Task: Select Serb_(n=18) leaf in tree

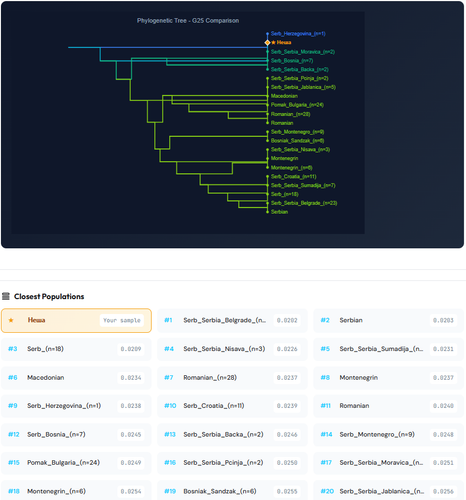Action: pos(284,194)
